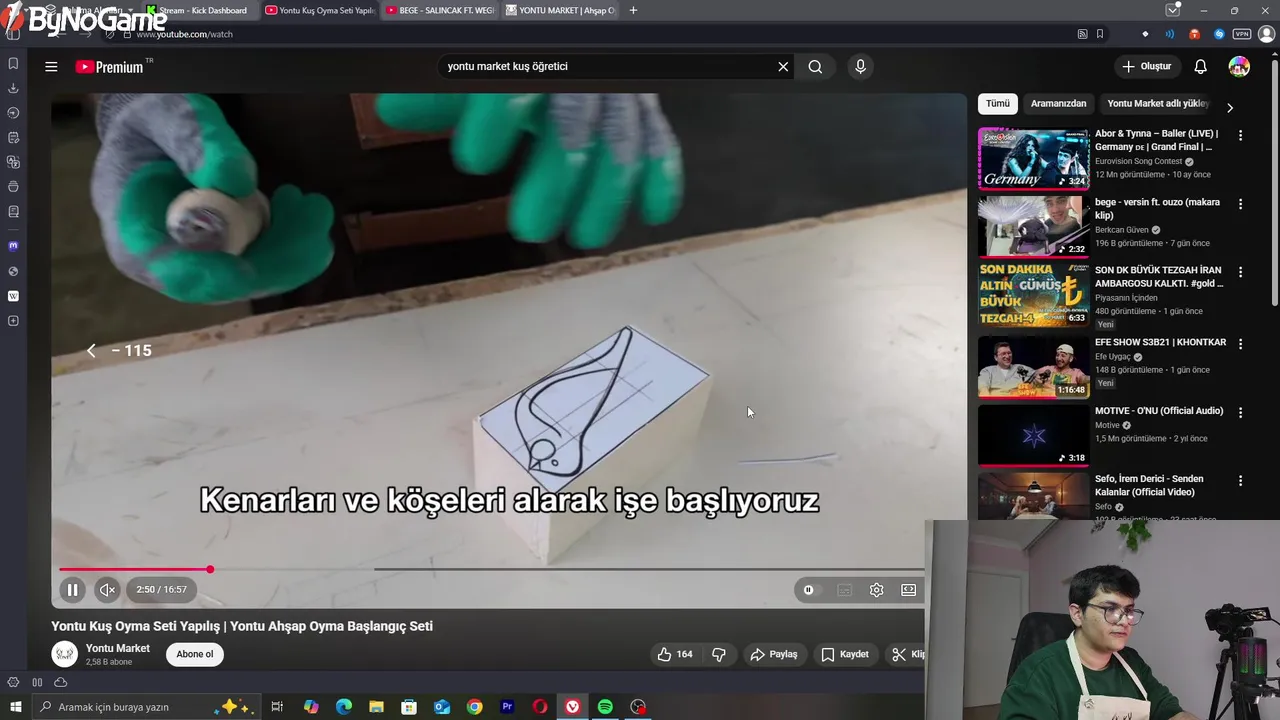This screenshot has width=1280, height=720.
Task: Go to YouTube Premium home logo
Action: point(109,67)
